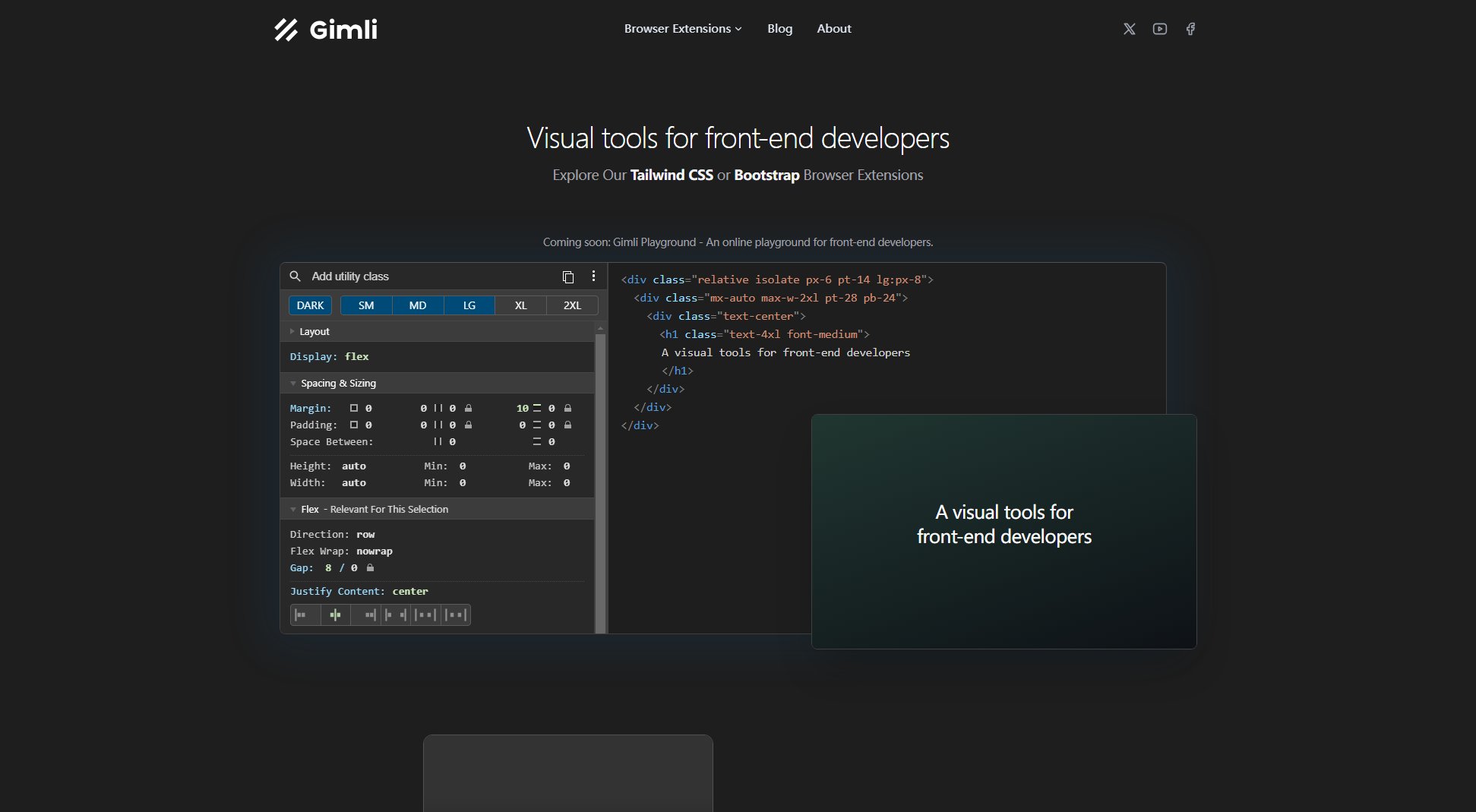Viewport: 1476px width, 812px height.
Task: Click the Facebook icon in header
Action: (1190, 29)
